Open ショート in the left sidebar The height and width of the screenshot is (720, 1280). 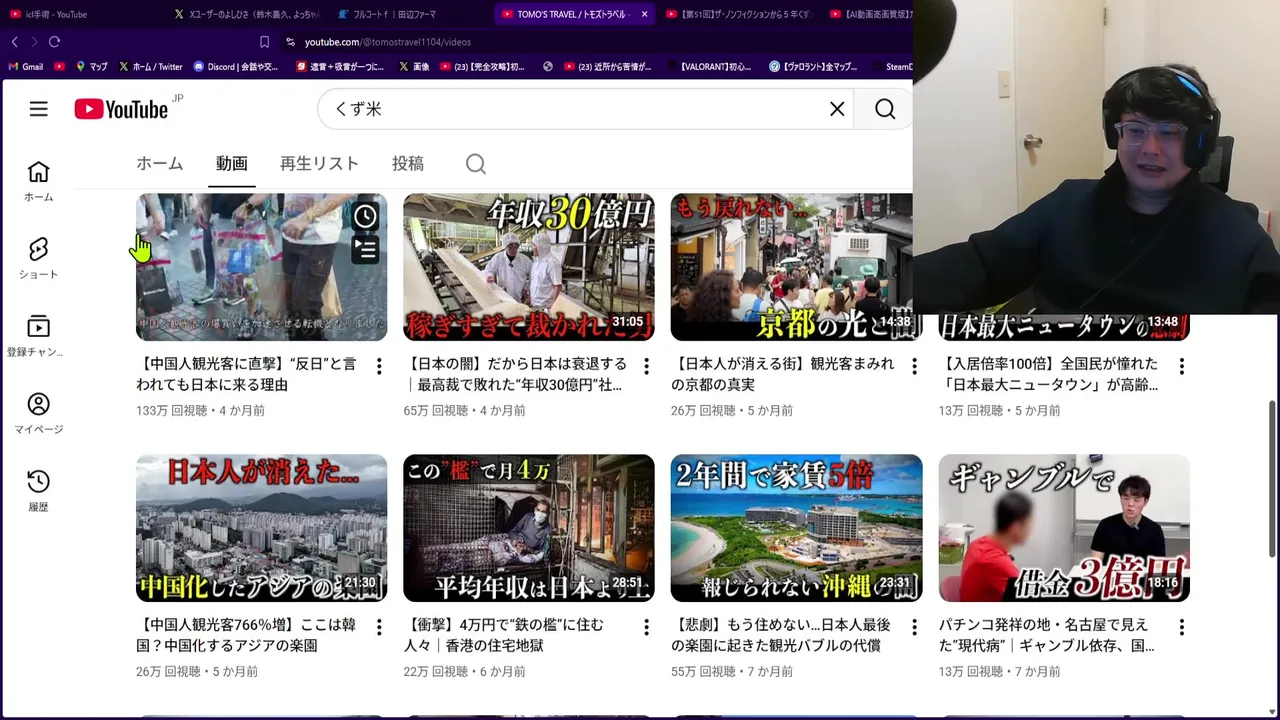38,258
